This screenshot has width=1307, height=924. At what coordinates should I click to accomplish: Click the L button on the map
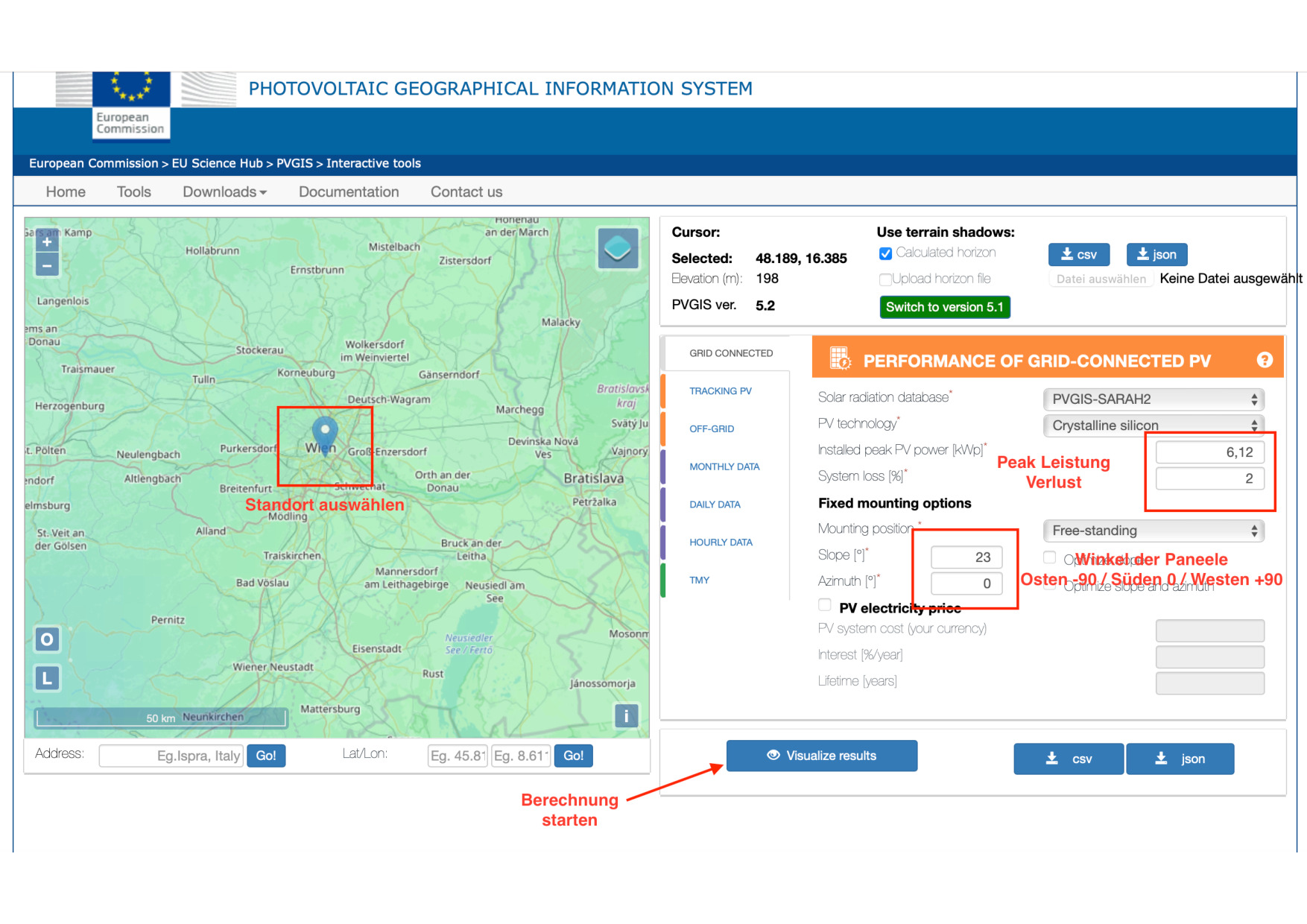click(x=47, y=678)
